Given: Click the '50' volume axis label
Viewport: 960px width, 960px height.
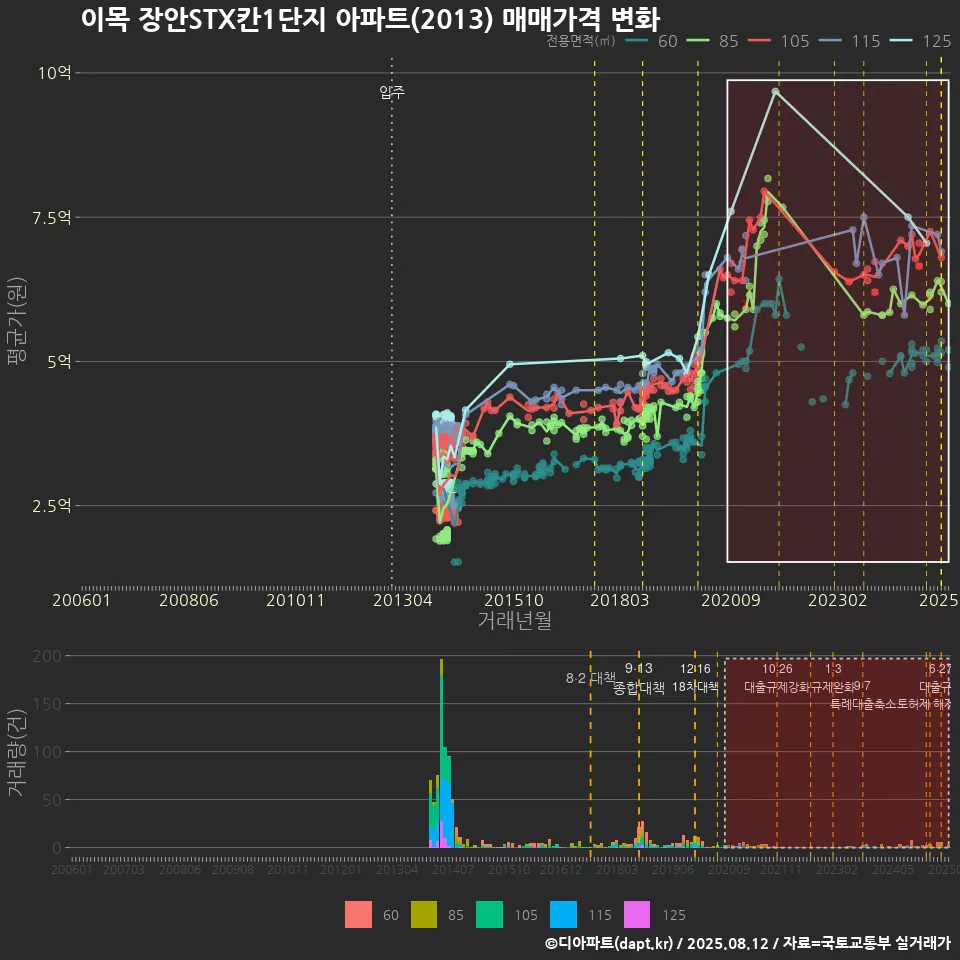Looking at the screenshot, I should 52,800.
